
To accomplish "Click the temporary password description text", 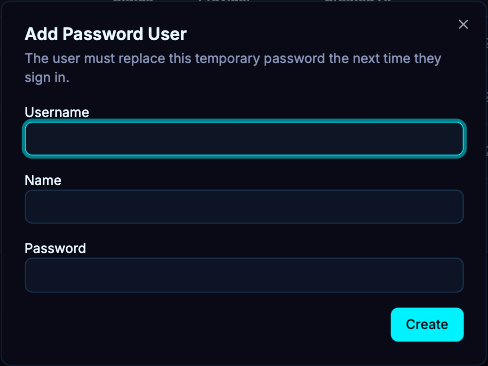I will 233,68.
